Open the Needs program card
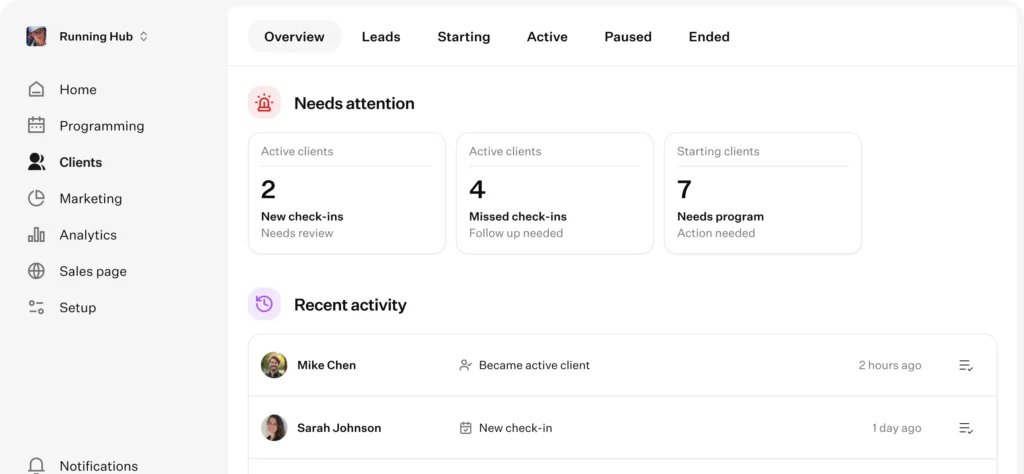Screen dimensions: 1024x474 pos(763,193)
